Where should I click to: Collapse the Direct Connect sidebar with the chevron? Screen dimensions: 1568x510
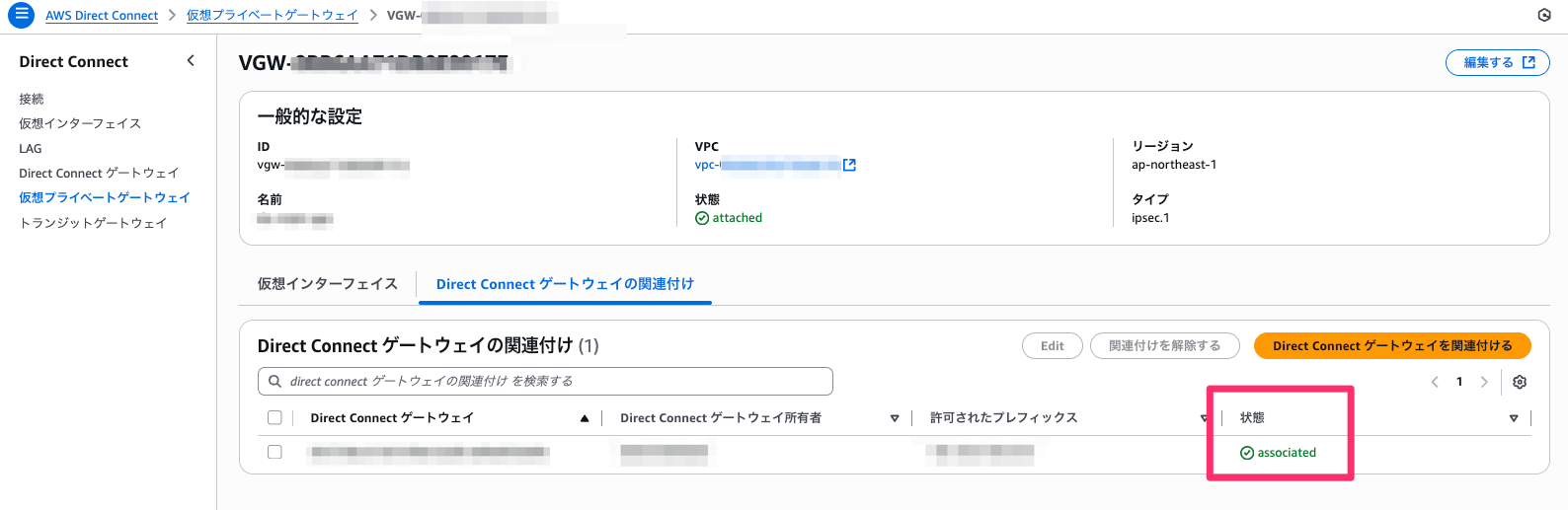click(x=191, y=61)
